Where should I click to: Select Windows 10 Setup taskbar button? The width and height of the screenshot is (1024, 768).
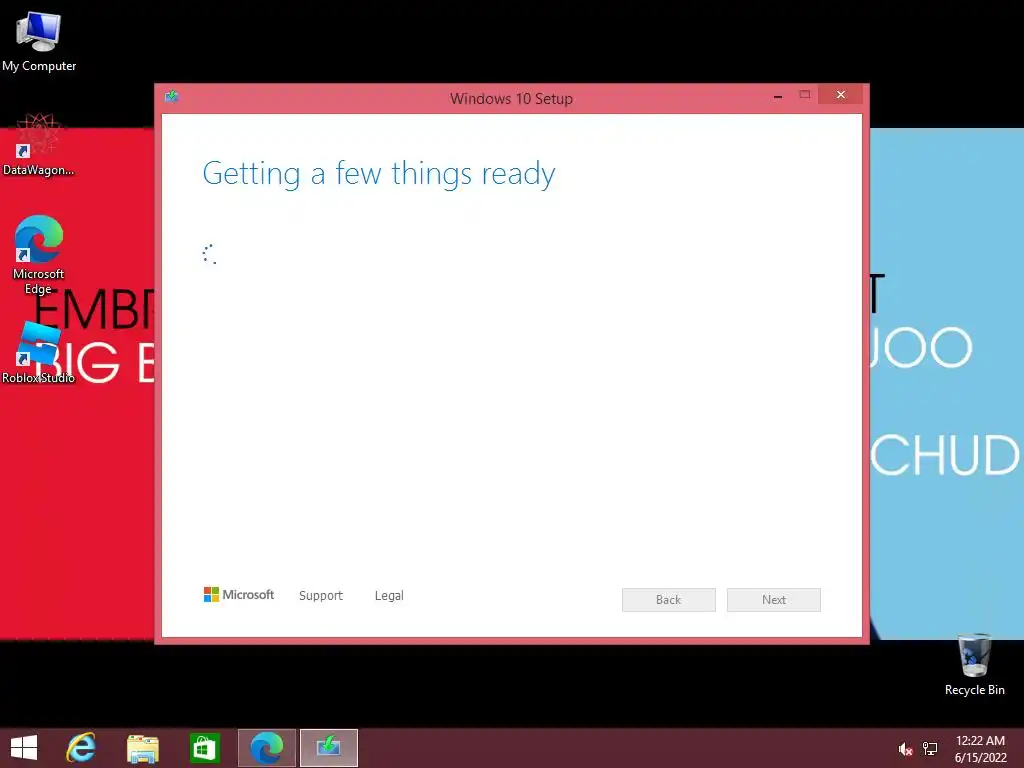(328, 748)
